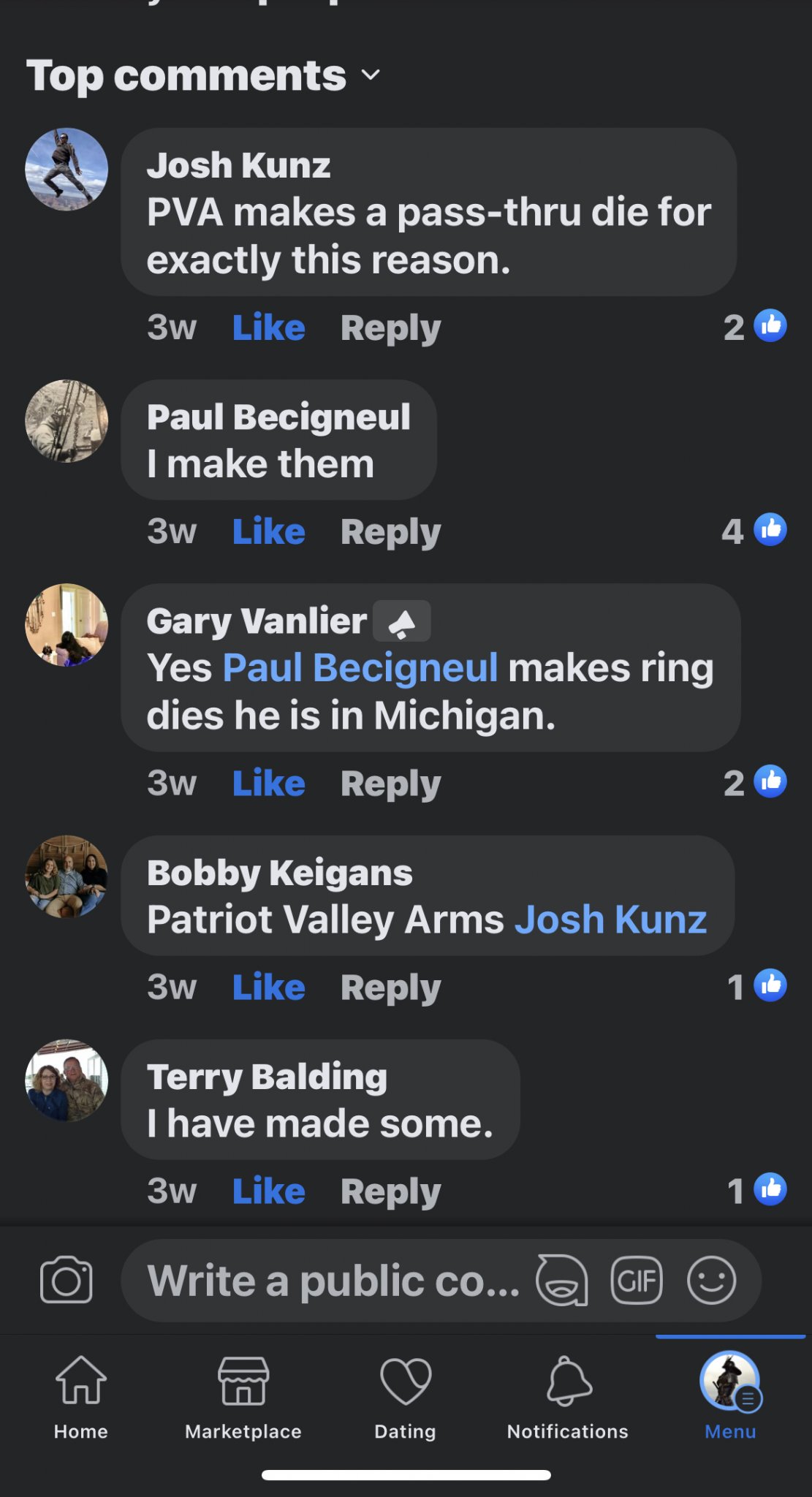Image resolution: width=812 pixels, height=1497 pixels.
Task: Open the GIF picker icon
Action: [637, 1280]
